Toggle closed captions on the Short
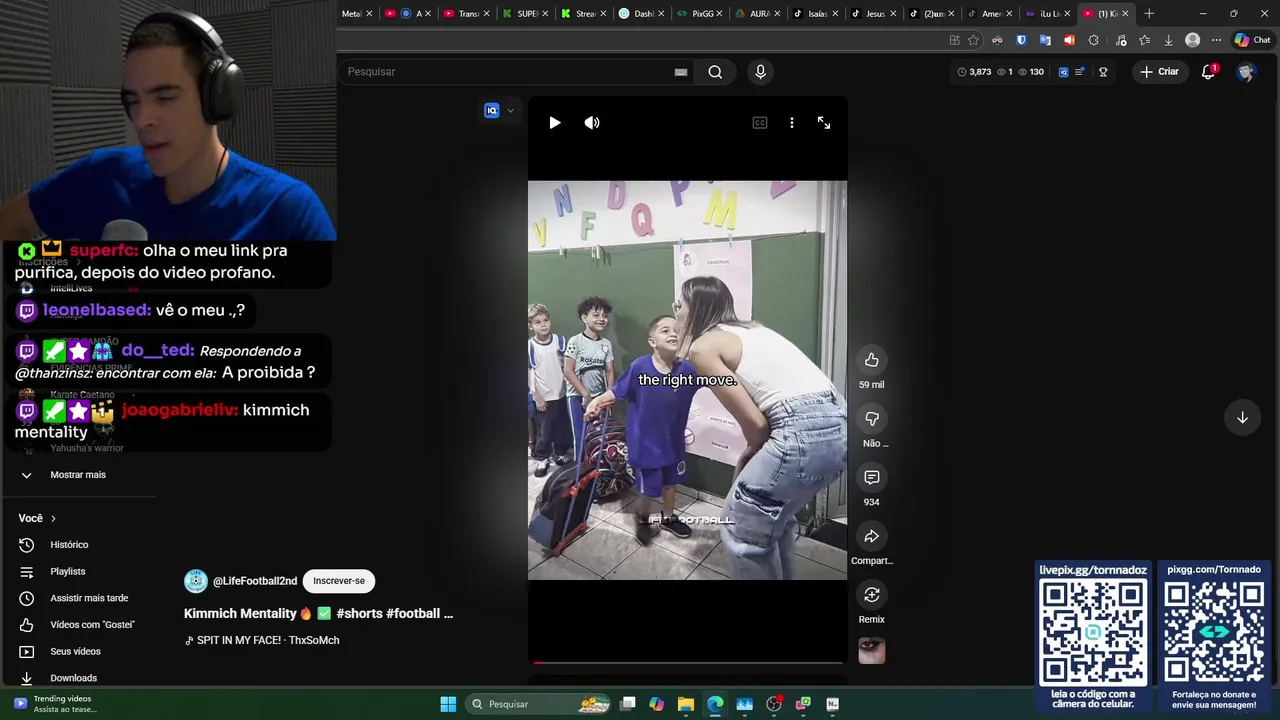Screen dimensions: 1280x720 [x=760, y=122]
